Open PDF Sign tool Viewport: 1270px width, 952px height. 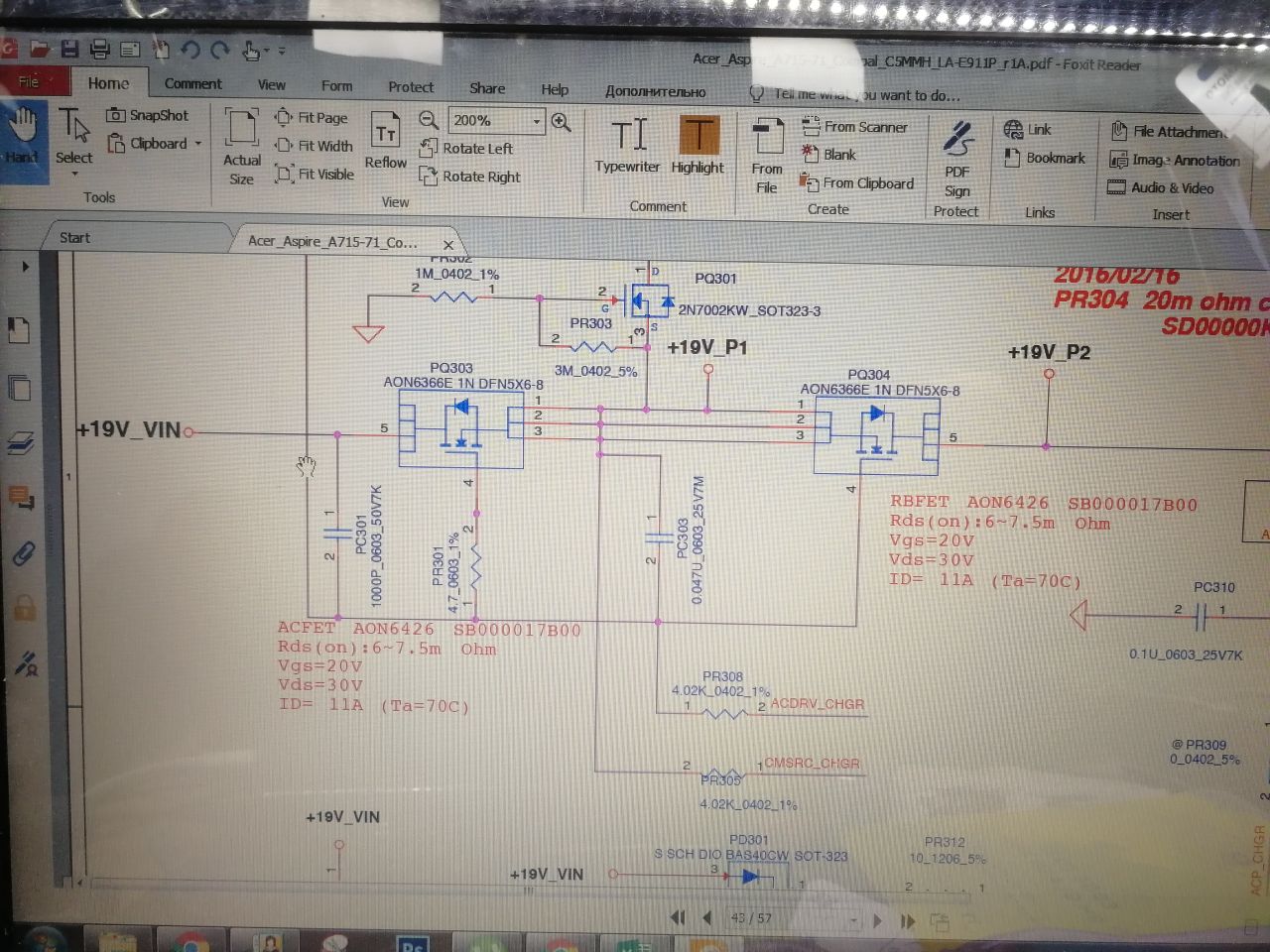click(956, 160)
